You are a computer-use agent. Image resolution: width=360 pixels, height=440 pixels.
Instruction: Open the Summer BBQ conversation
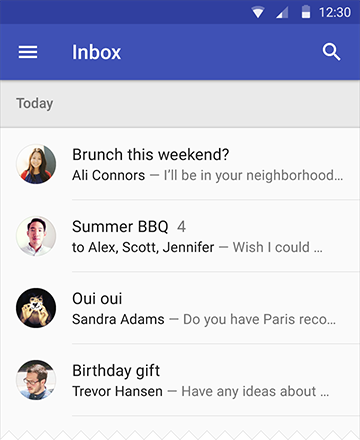pos(180,236)
